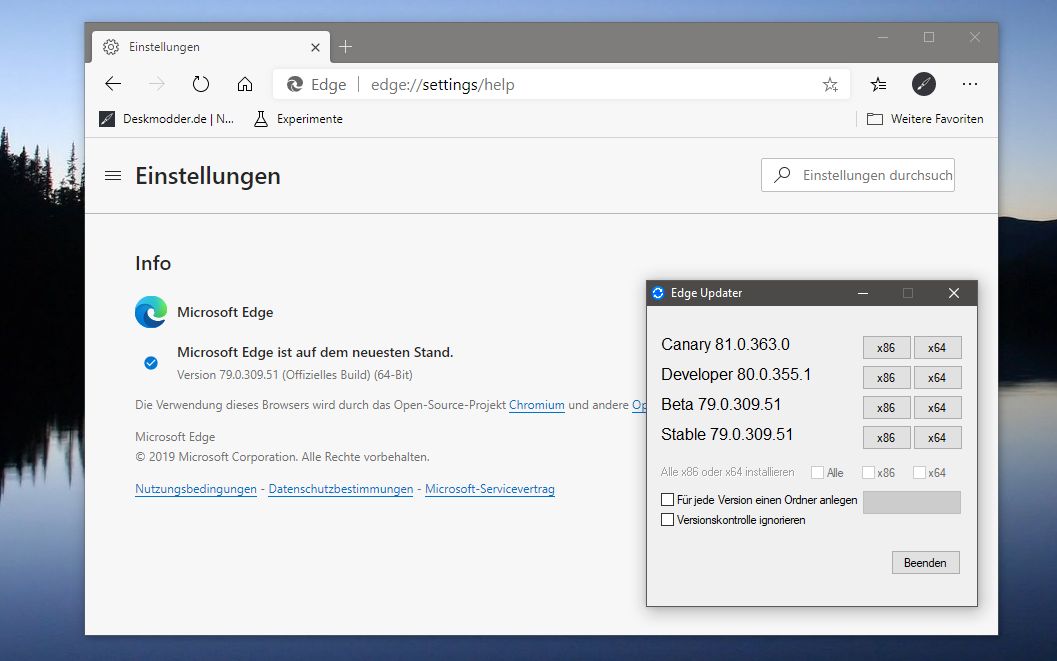Open the Microsoft-Servicevertrag link
Viewport: 1057px width, 661px height.
point(489,489)
